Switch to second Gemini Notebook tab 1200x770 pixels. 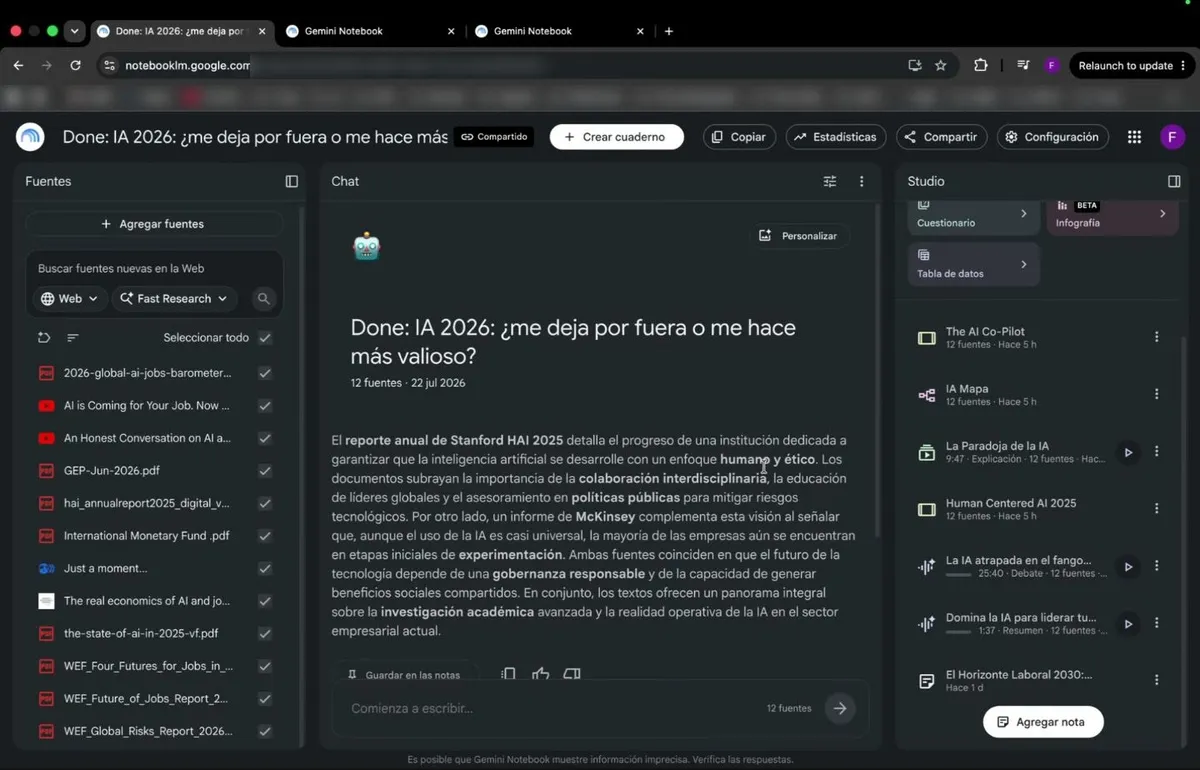click(370, 31)
